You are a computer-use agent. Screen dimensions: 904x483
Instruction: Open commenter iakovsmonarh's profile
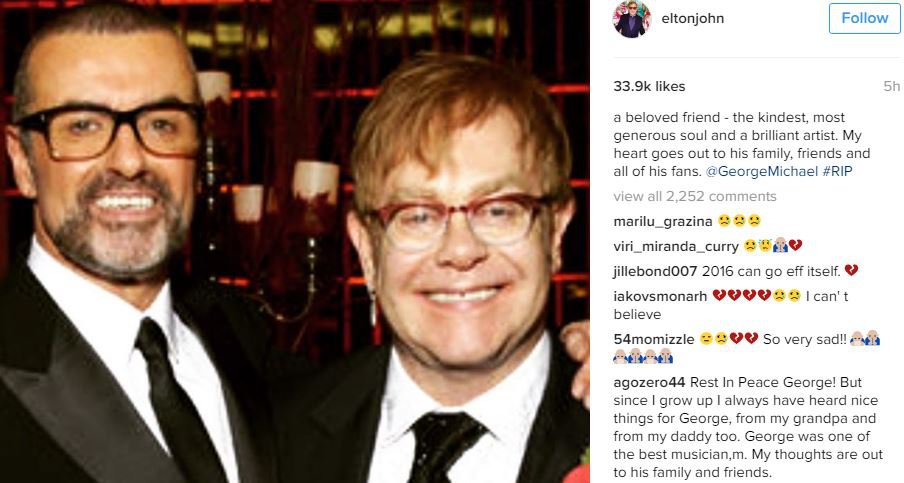[x=660, y=296]
